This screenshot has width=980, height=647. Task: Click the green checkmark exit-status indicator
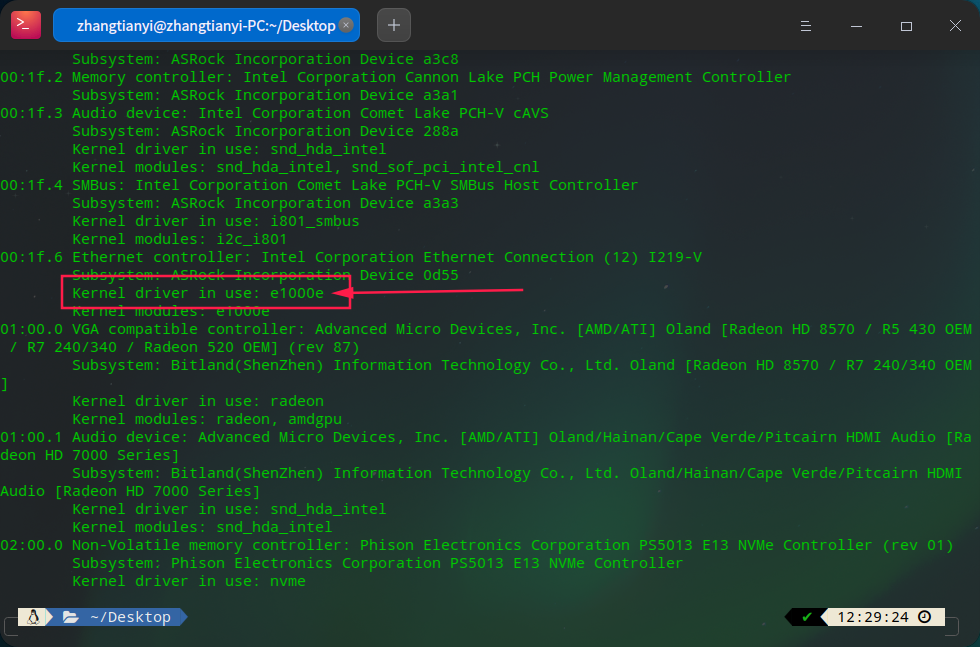pos(806,616)
